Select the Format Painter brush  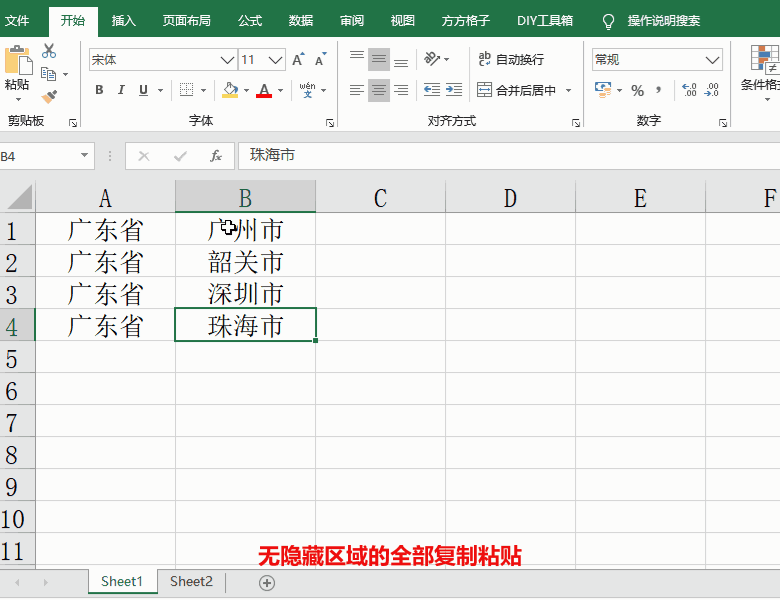point(49,96)
